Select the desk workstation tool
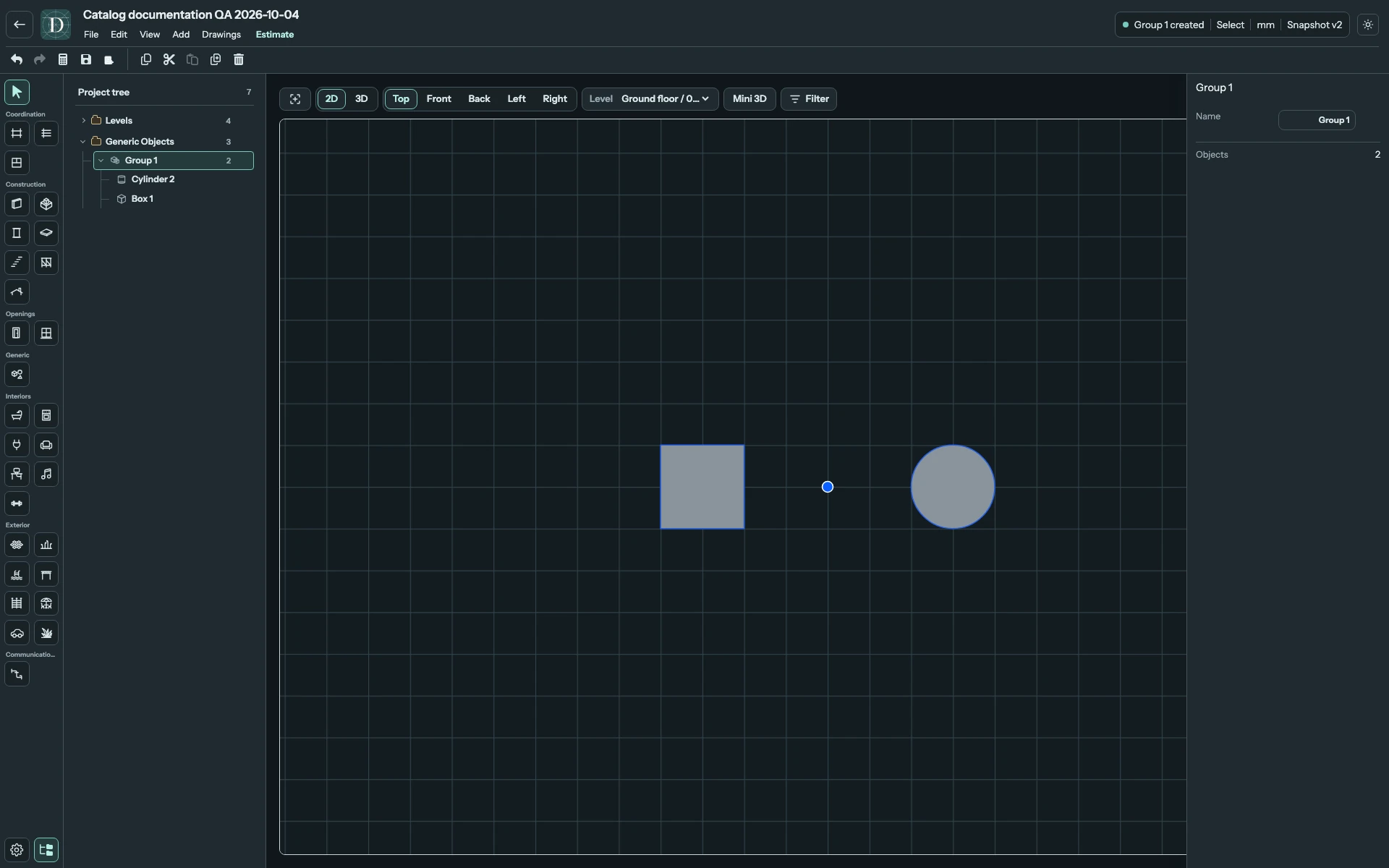The image size is (1389, 868). tap(17, 475)
